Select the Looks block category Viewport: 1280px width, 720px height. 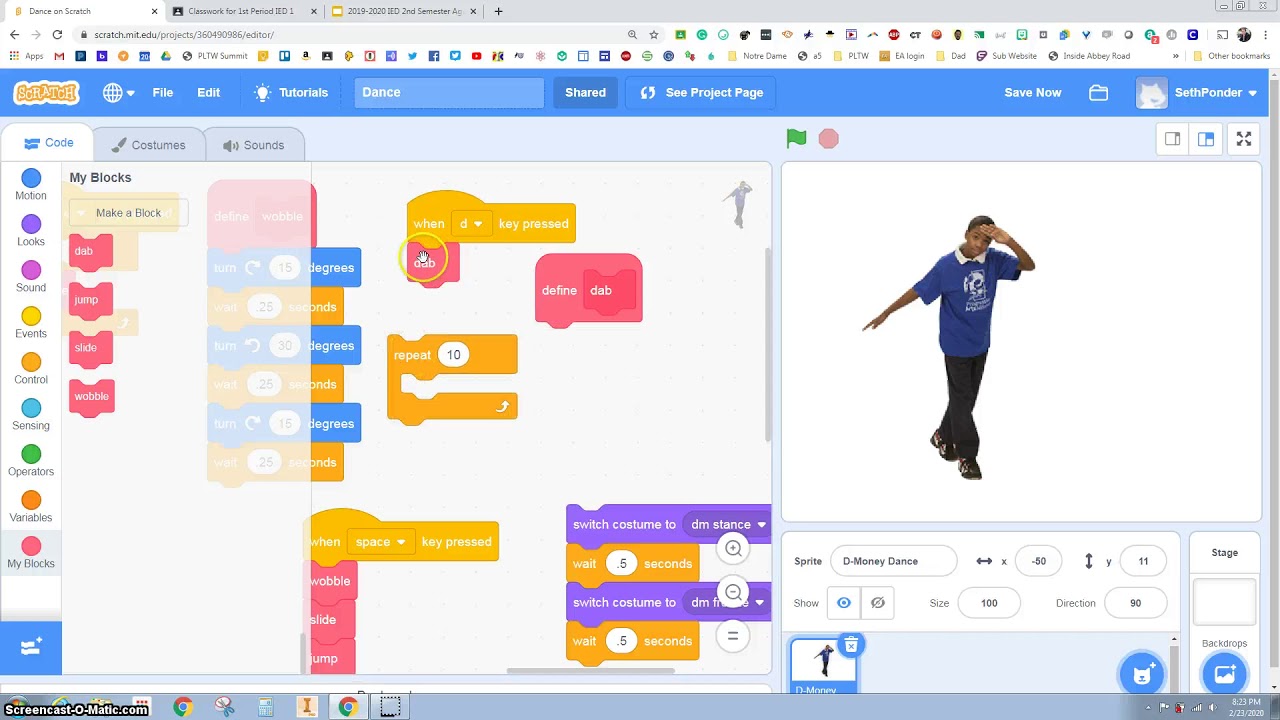point(31,231)
